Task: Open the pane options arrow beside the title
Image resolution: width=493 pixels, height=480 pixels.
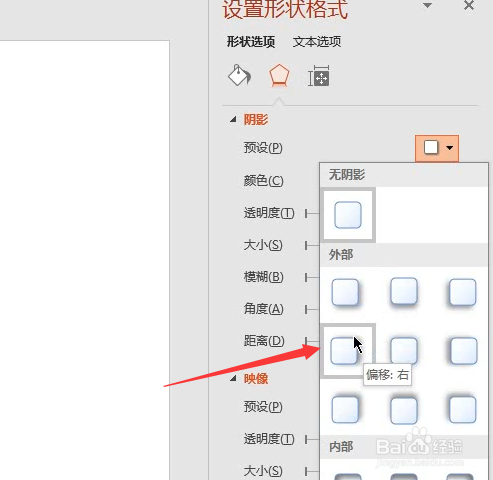Action: click(x=427, y=5)
